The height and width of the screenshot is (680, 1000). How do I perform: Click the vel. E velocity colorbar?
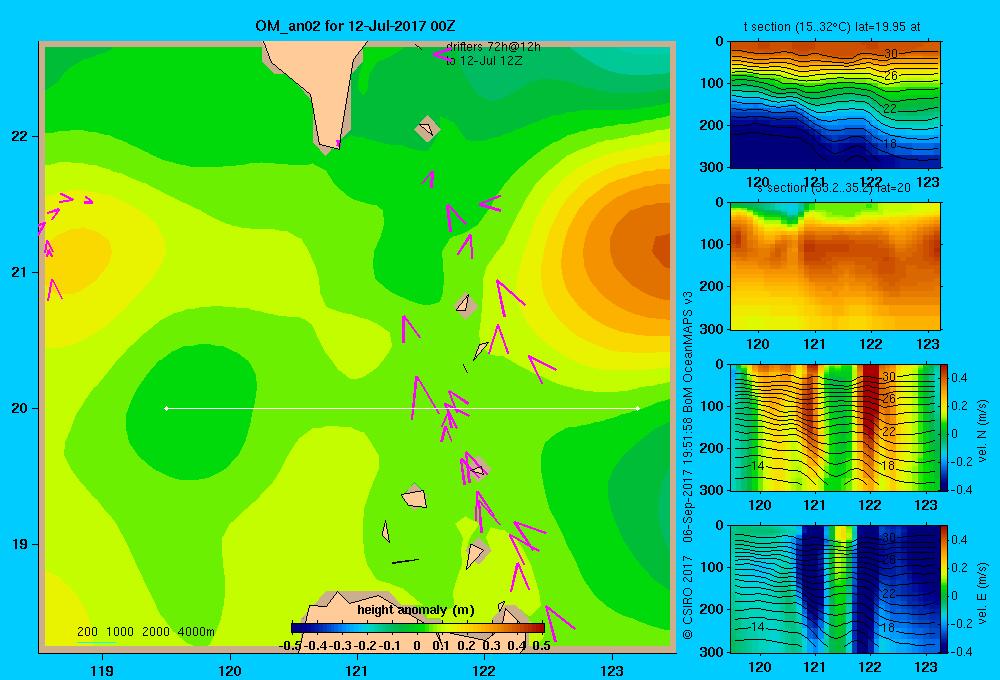point(944,589)
